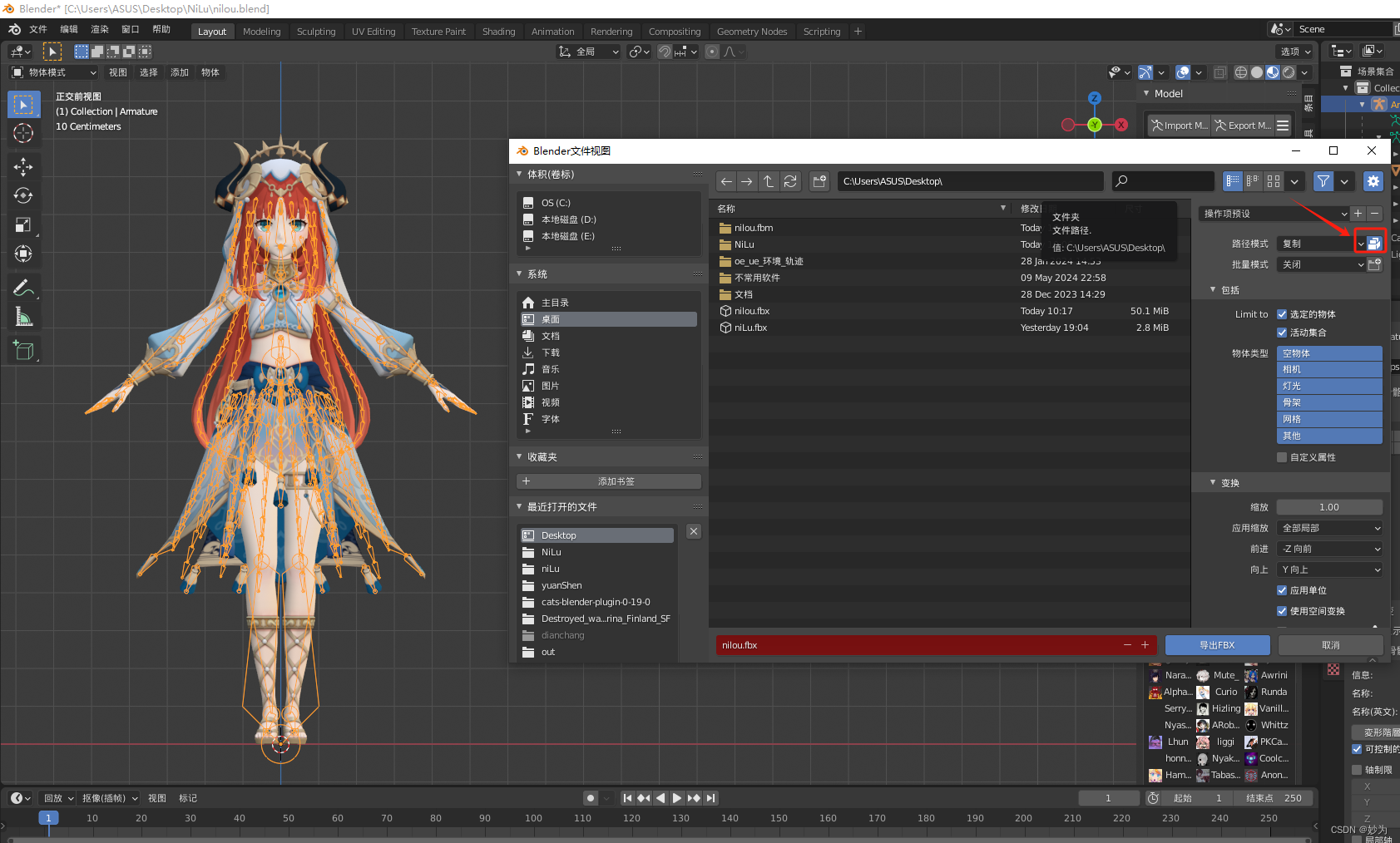Click the Export M... button in Model panel
Screen dimensions: 1400x843
point(1242,126)
